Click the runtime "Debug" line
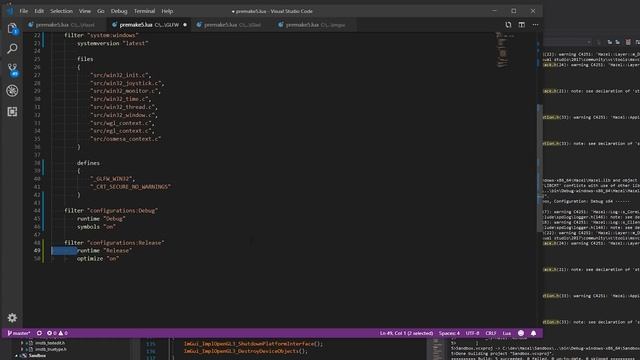Image resolution: width=640 pixels, height=360 pixels. [101, 219]
